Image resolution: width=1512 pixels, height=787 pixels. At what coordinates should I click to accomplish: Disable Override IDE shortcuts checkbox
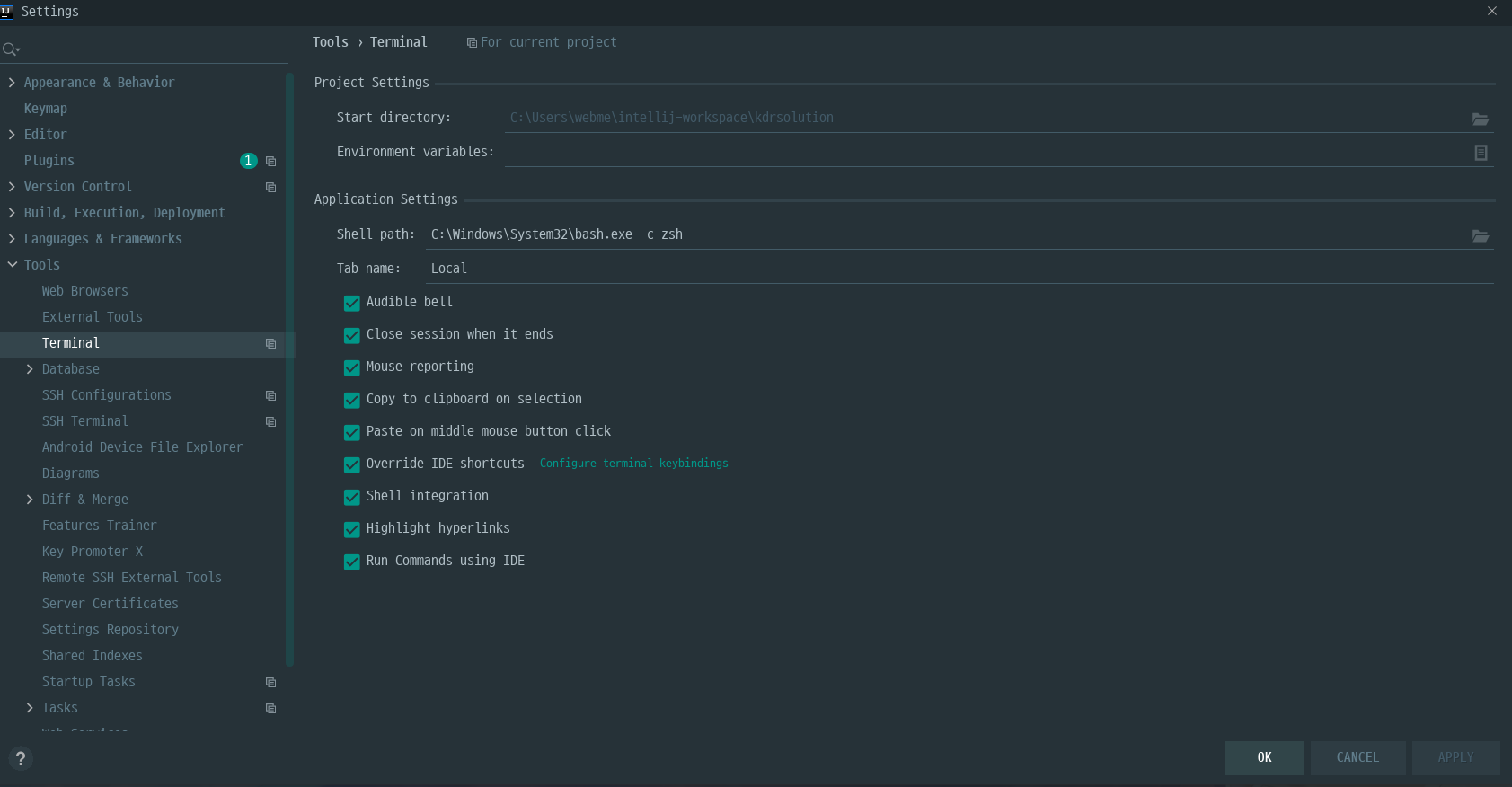click(352, 464)
